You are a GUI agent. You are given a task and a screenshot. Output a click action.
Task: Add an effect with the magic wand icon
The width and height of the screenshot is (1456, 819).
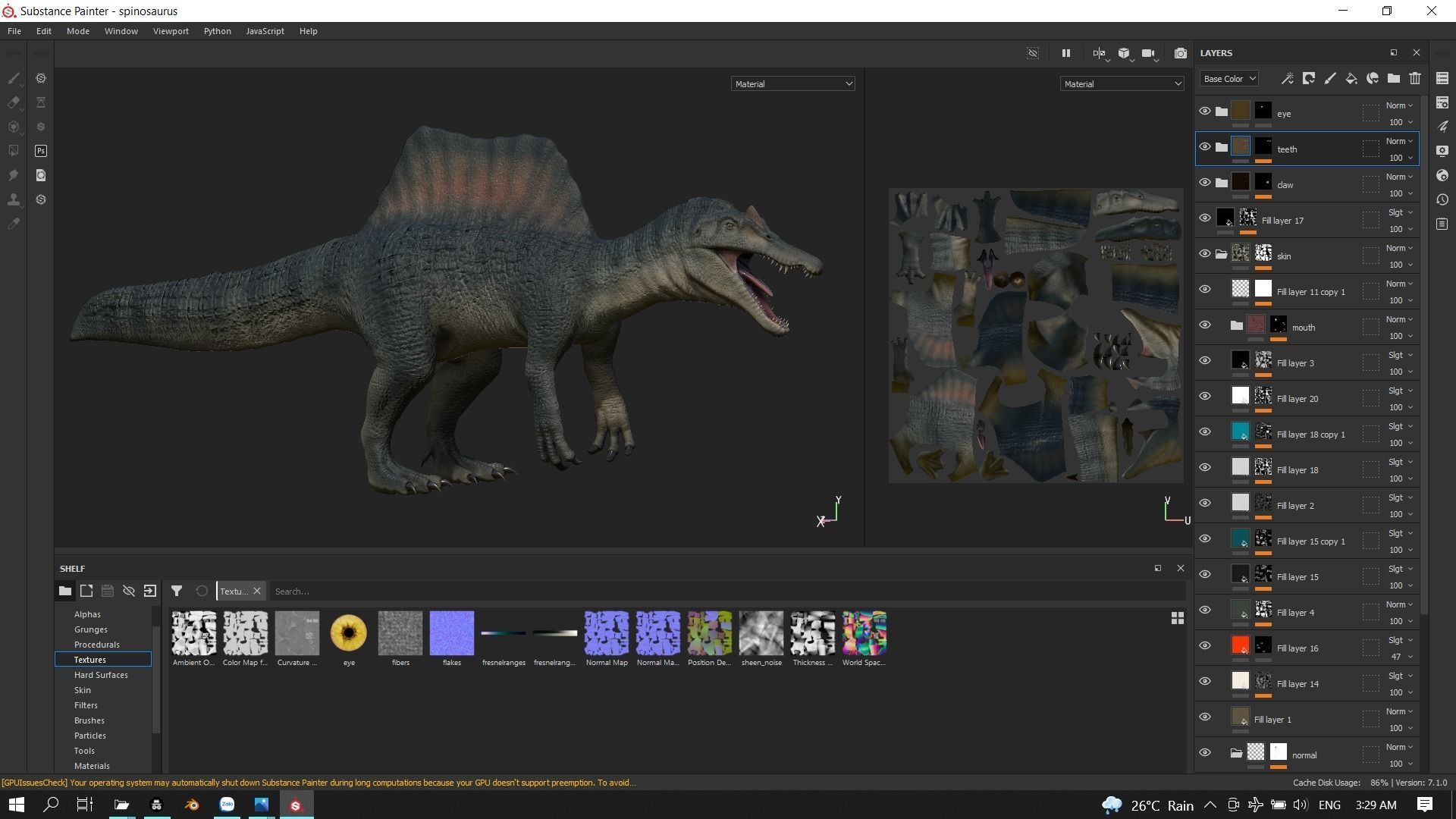click(1287, 78)
